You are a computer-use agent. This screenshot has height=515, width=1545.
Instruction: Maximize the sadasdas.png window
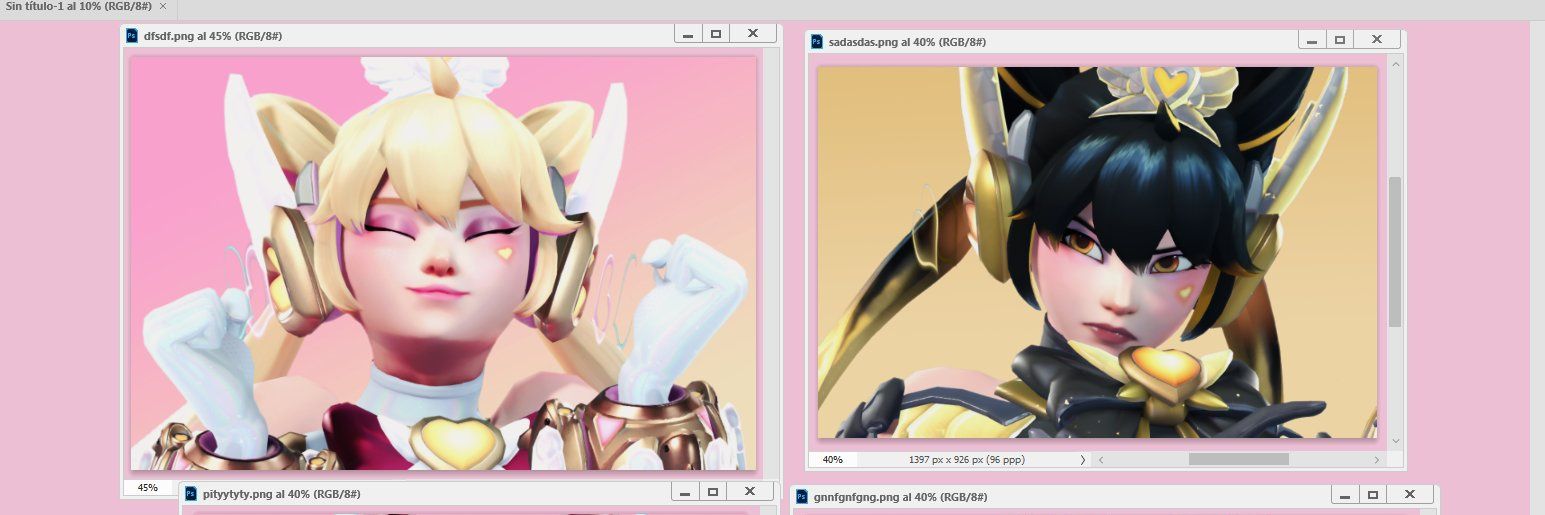tap(1340, 40)
